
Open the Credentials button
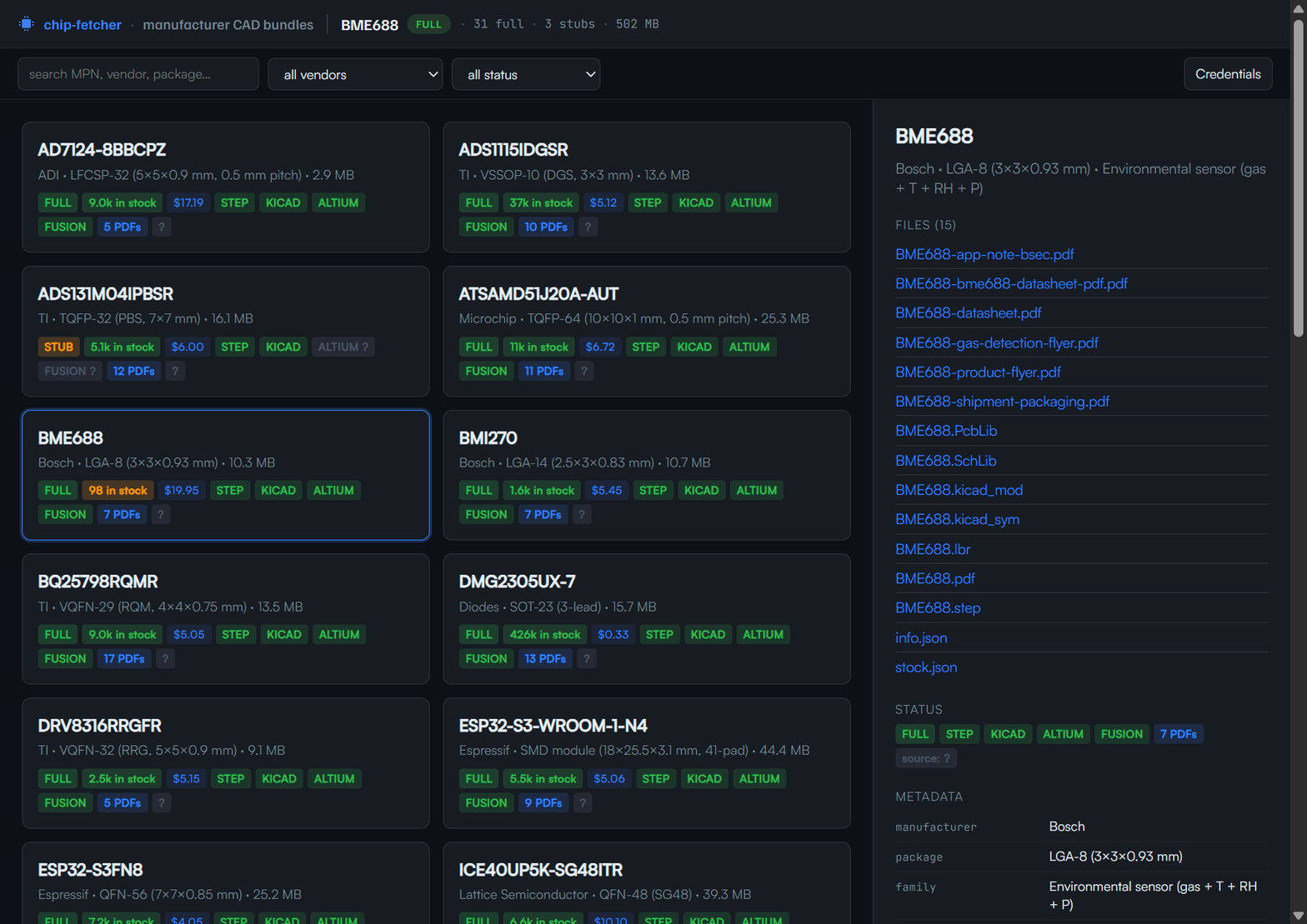click(1228, 74)
